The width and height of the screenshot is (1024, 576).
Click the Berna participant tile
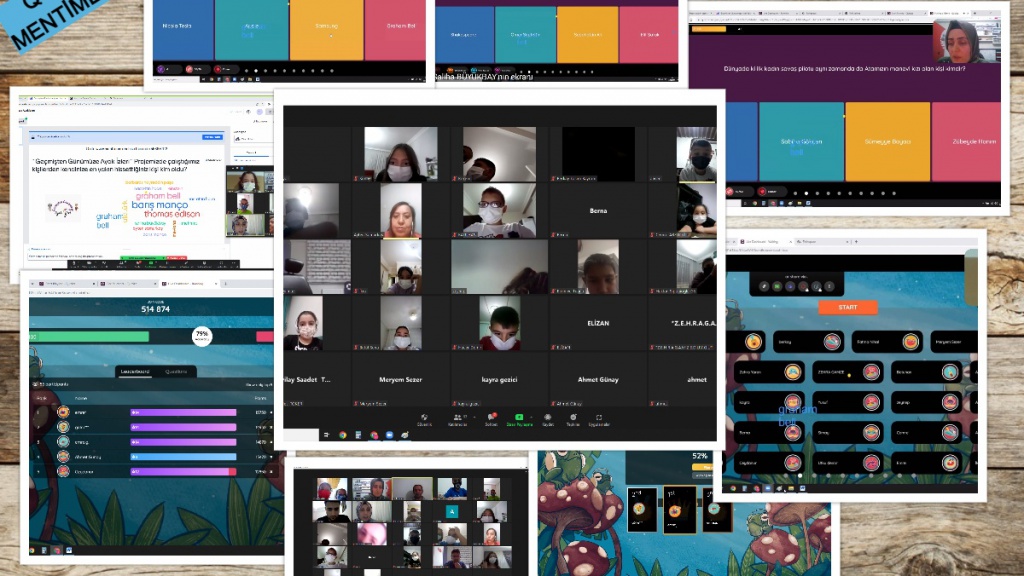click(598, 211)
